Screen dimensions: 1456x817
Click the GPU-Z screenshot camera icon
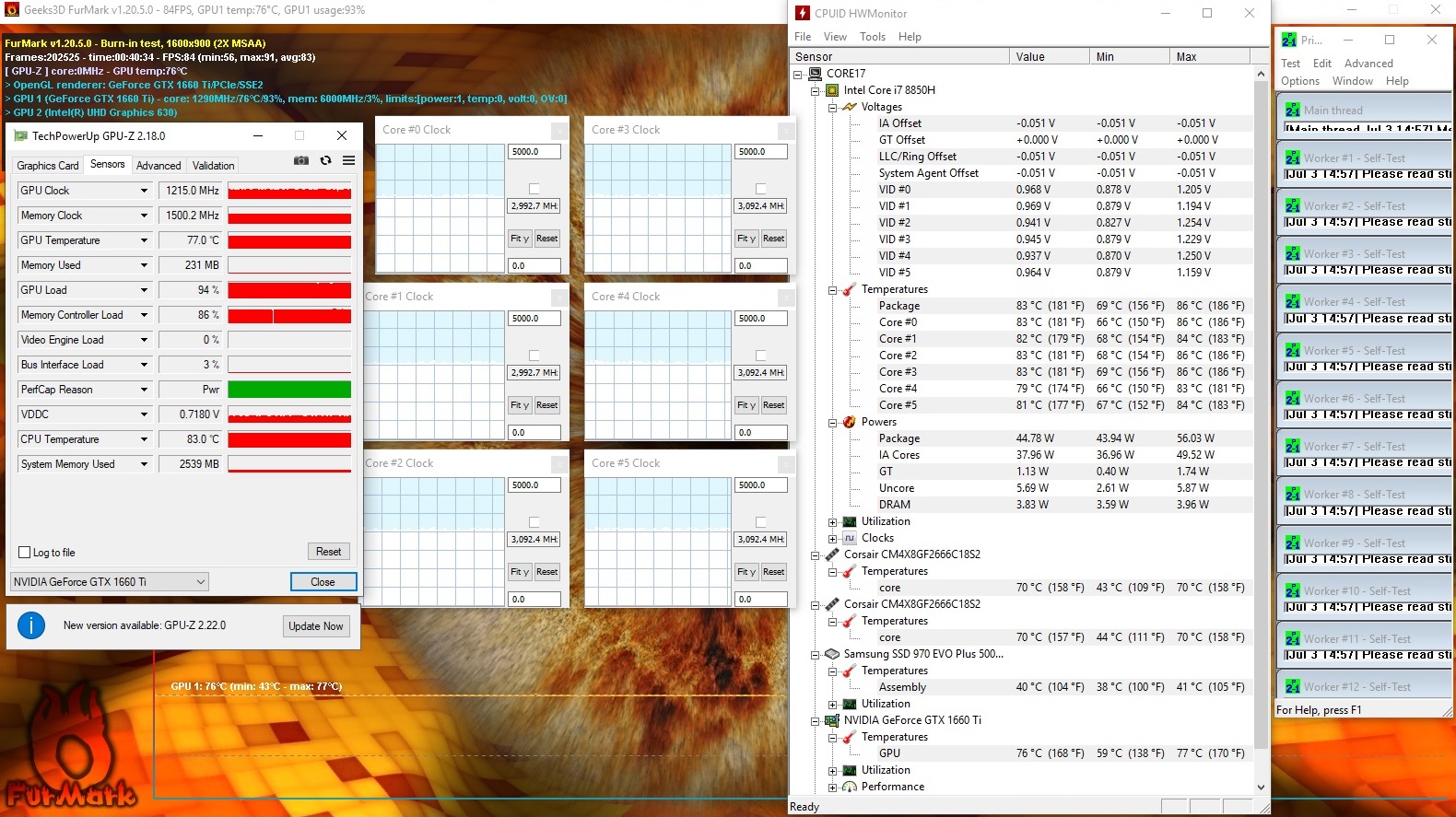(x=301, y=160)
